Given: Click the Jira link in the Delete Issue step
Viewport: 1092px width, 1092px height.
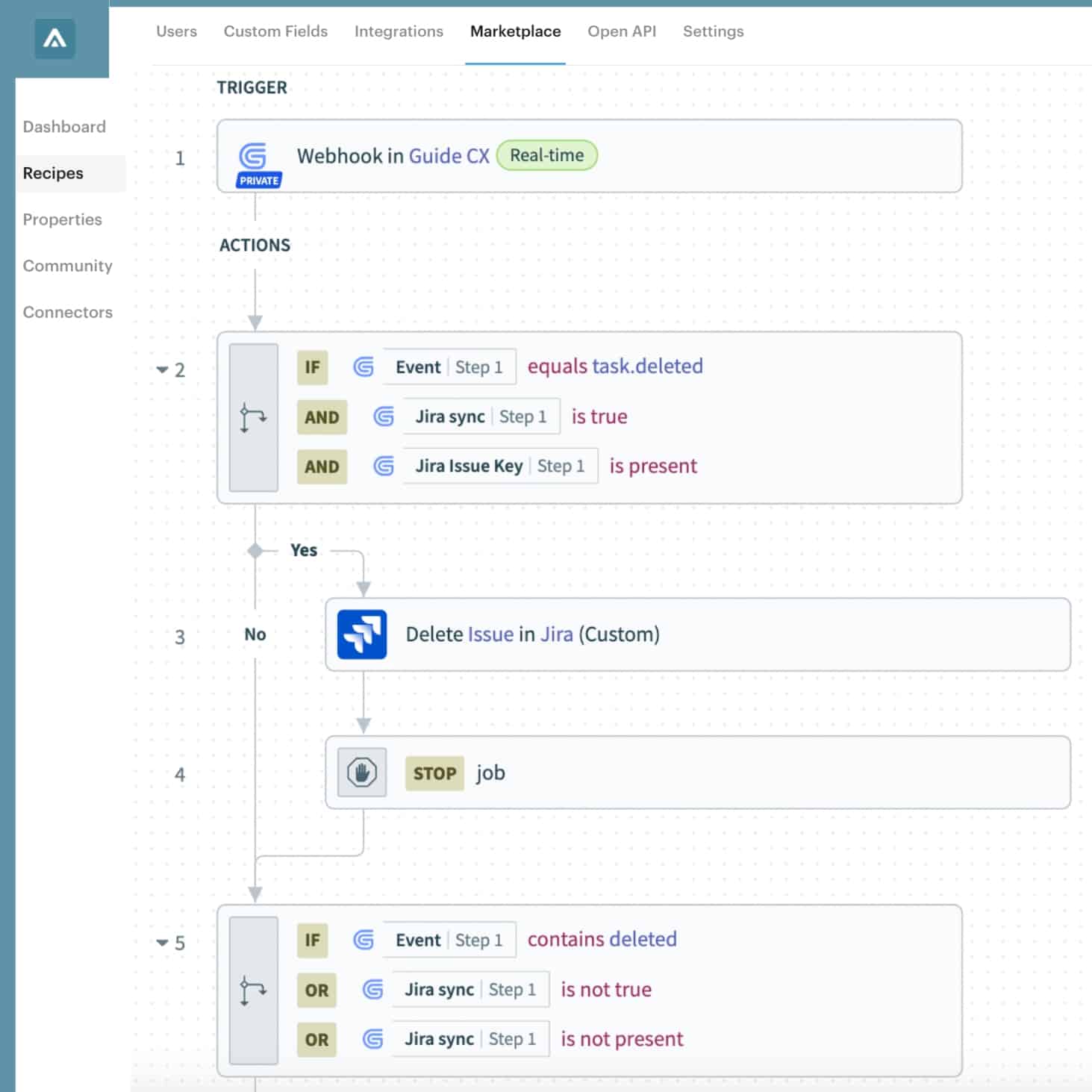Looking at the screenshot, I should point(558,634).
